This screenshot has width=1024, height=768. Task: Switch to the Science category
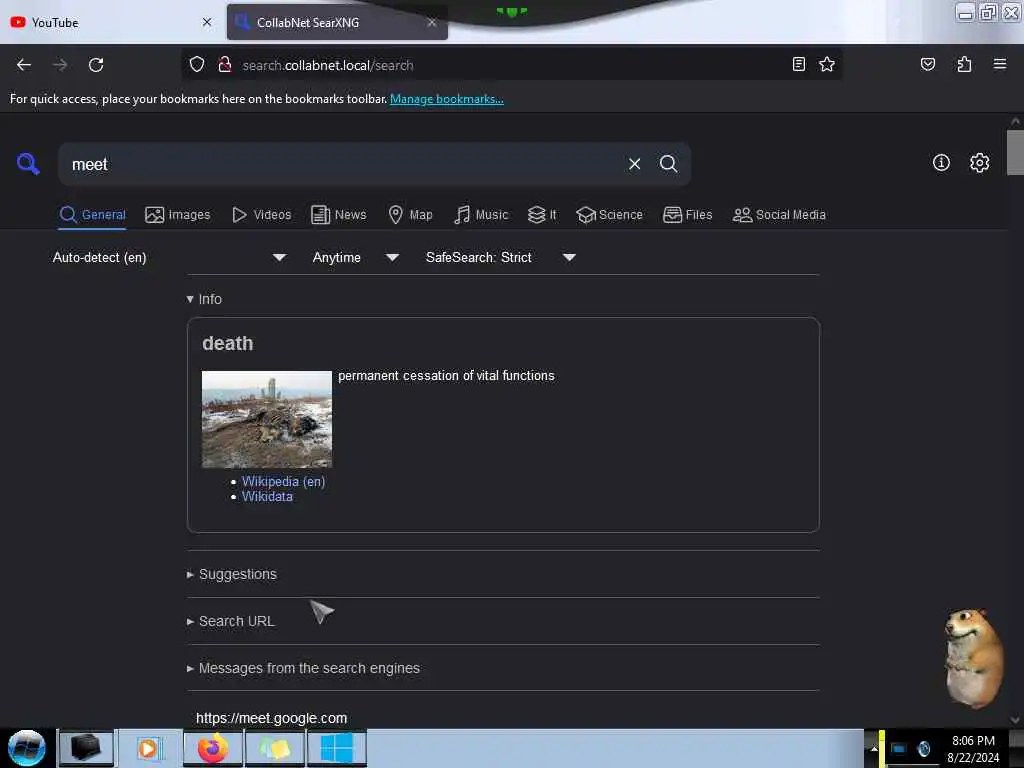coord(609,214)
